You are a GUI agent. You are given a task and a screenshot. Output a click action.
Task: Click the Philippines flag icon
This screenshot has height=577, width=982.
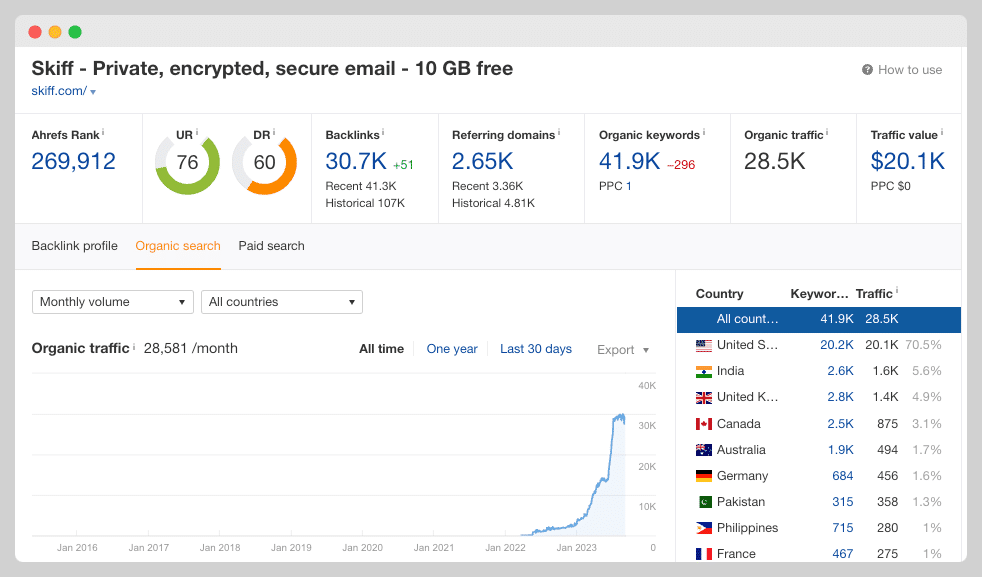coord(704,528)
